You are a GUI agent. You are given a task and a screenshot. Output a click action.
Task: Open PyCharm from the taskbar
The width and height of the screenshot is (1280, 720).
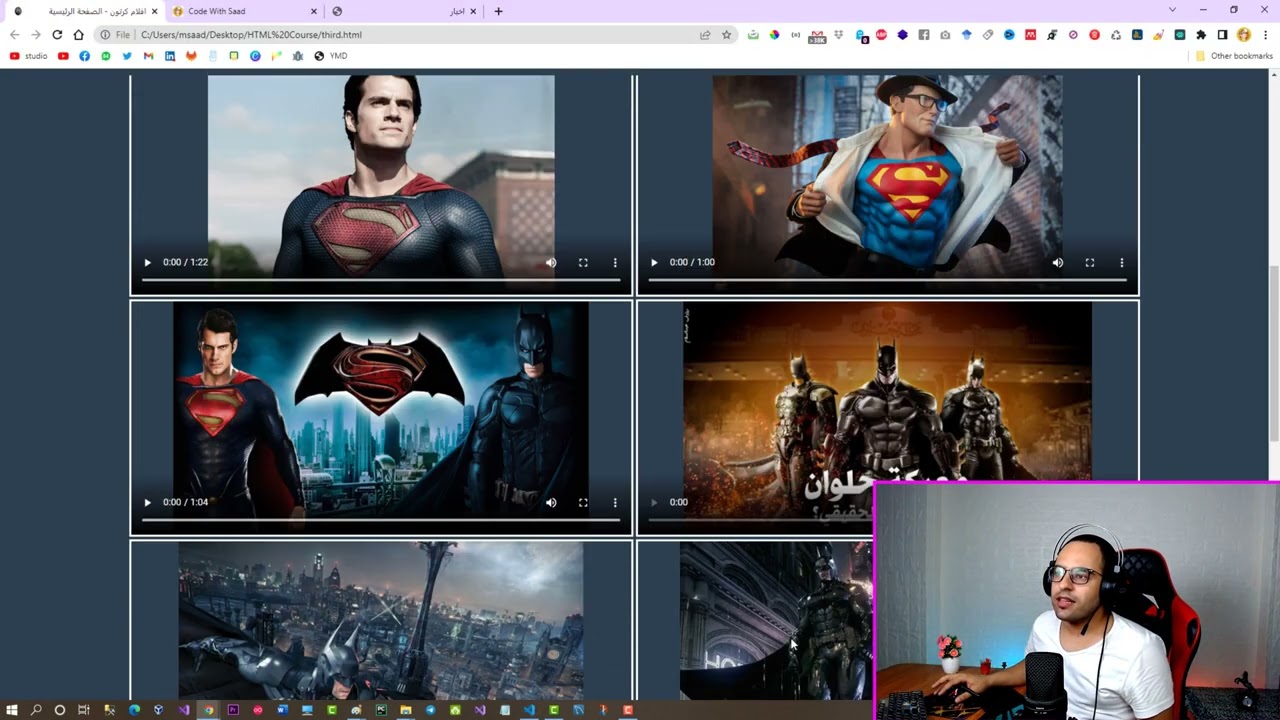point(381,710)
